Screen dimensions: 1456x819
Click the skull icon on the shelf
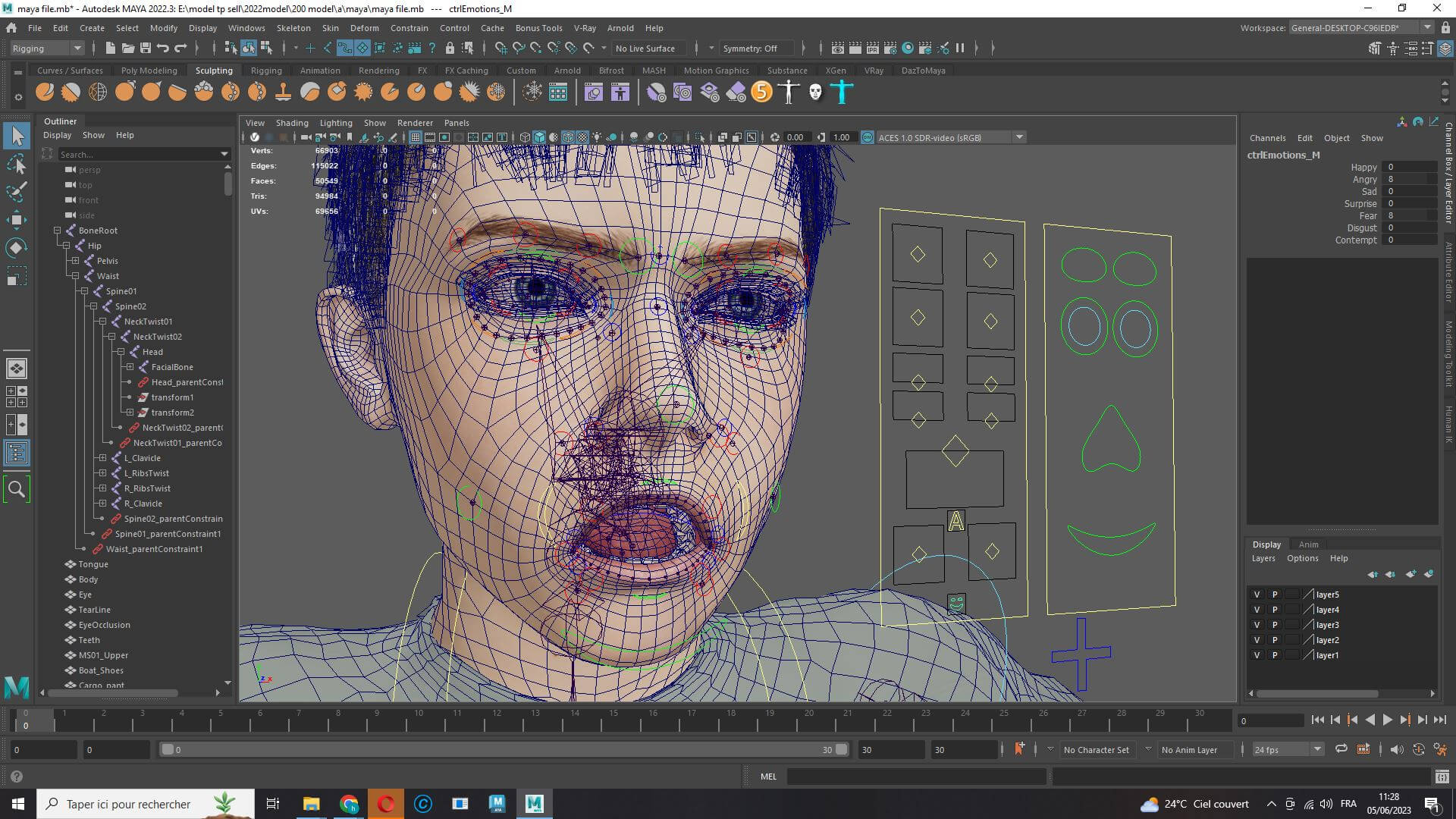click(815, 93)
